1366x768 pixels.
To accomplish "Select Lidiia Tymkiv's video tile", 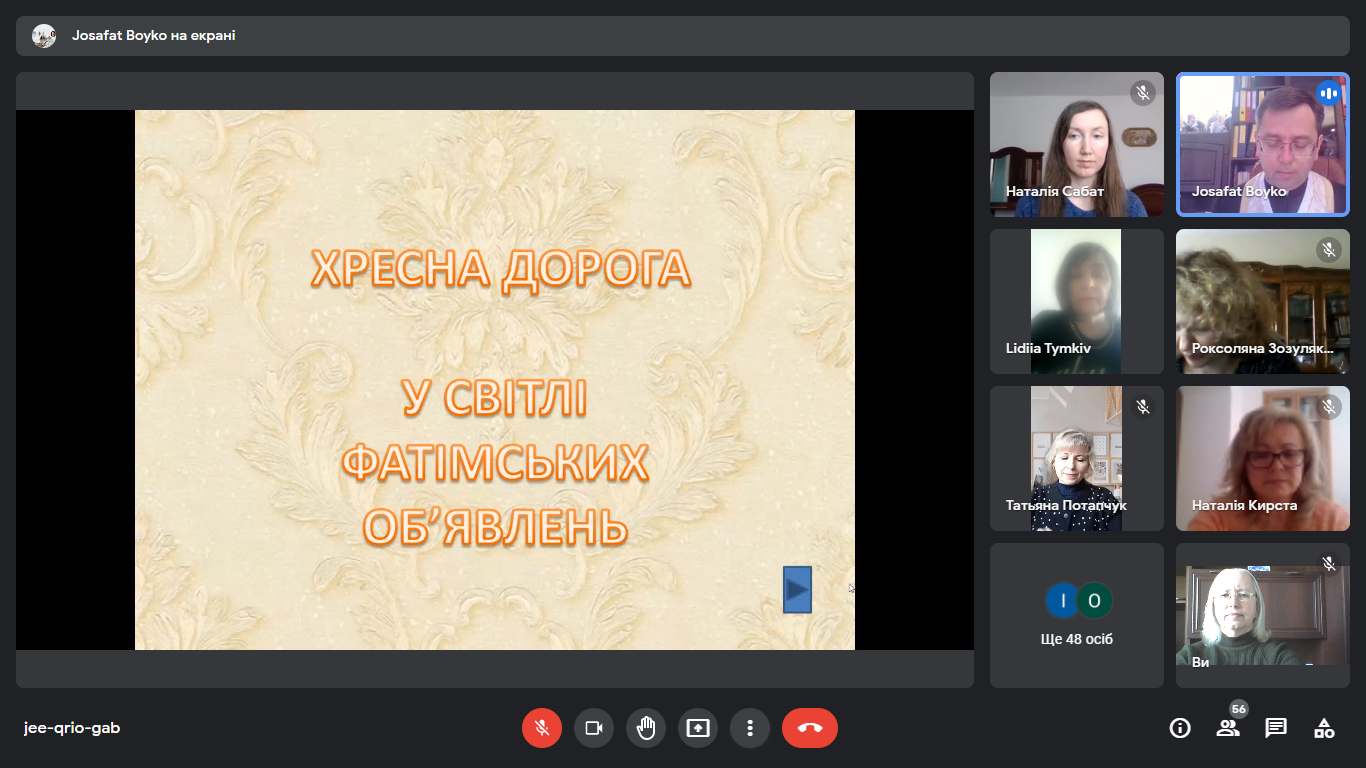I will (1076, 301).
